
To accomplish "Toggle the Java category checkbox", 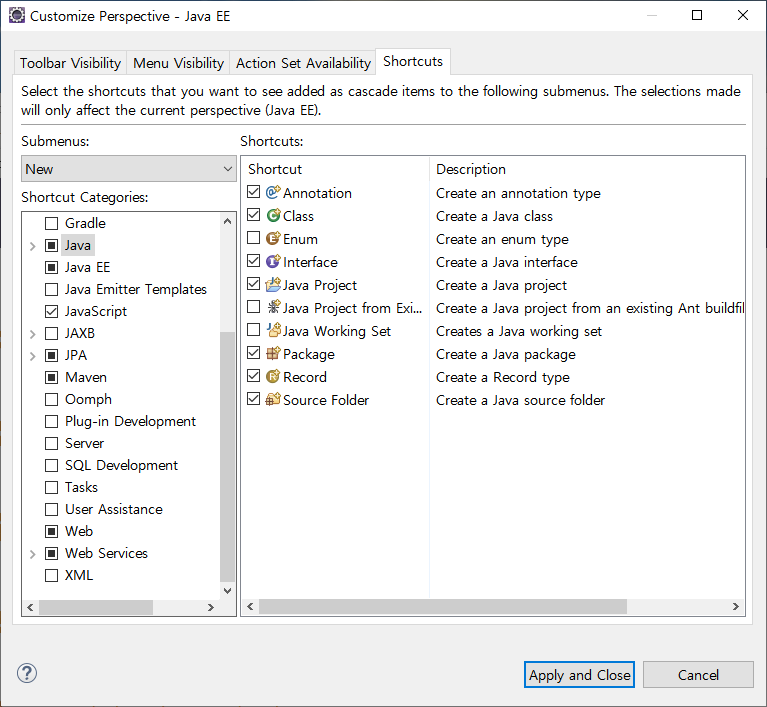I will tap(51, 246).
